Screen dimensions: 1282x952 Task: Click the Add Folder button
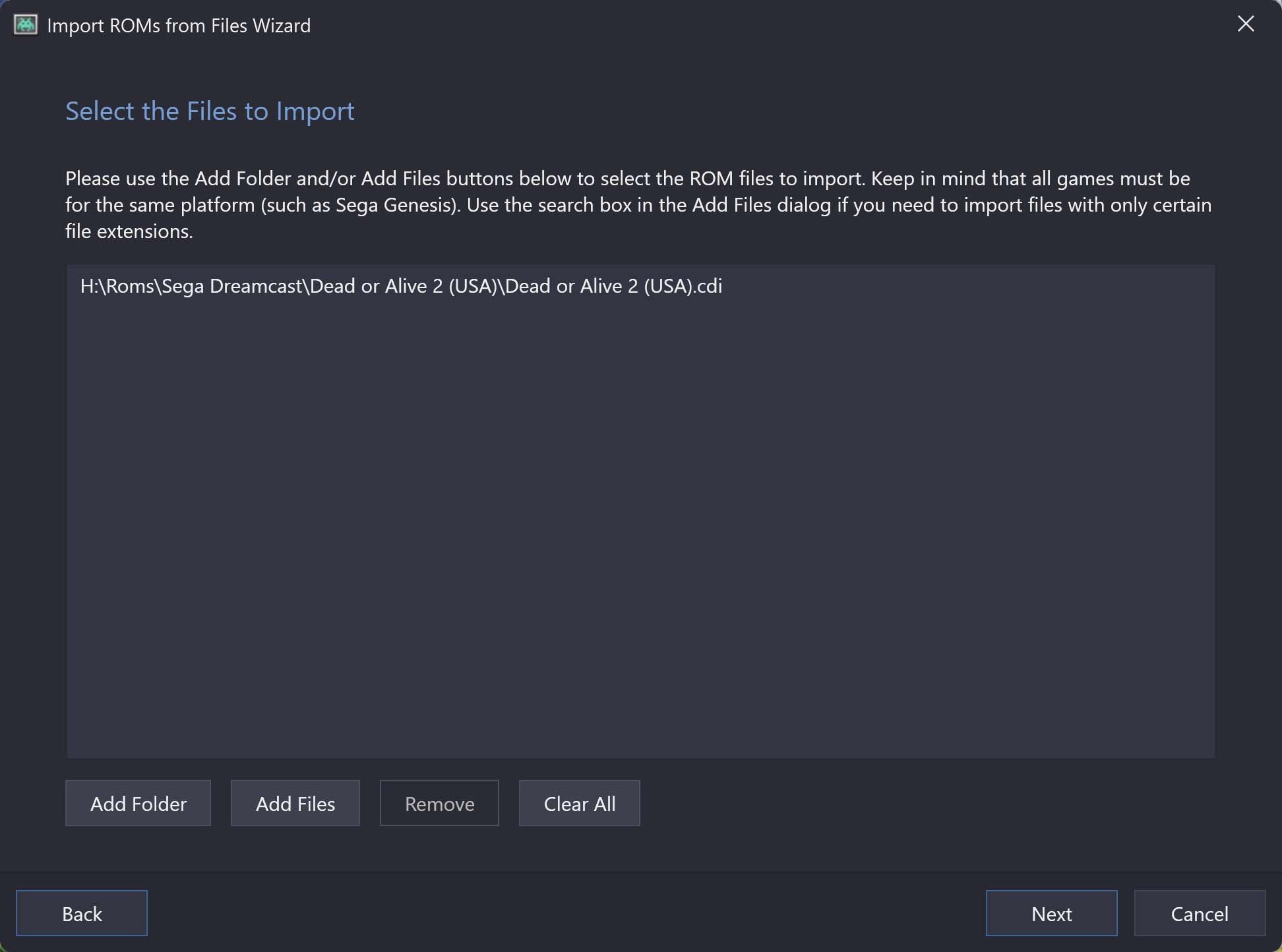click(x=138, y=803)
